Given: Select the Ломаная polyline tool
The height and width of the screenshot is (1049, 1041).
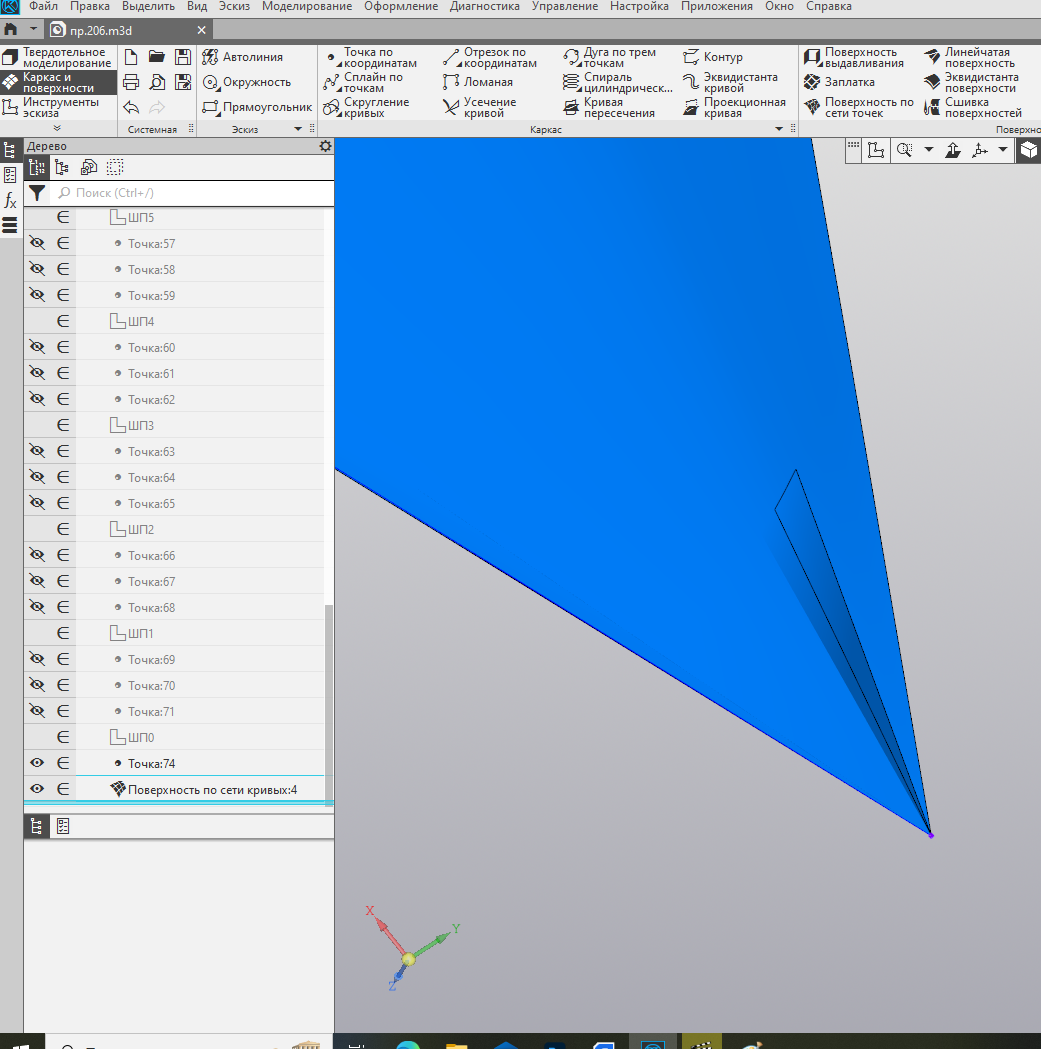Looking at the screenshot, I should pos(478,82).
